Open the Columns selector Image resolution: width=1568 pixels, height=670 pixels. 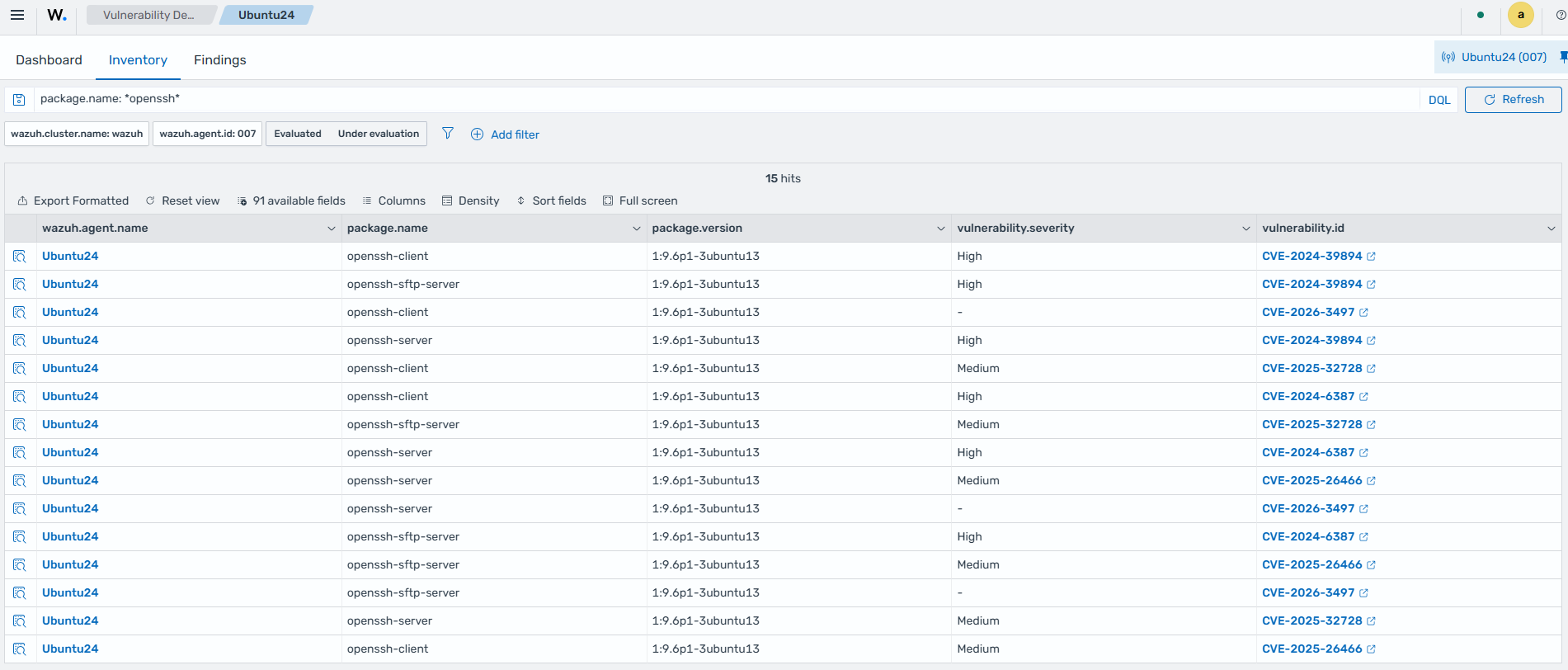(x=393, y=201)
